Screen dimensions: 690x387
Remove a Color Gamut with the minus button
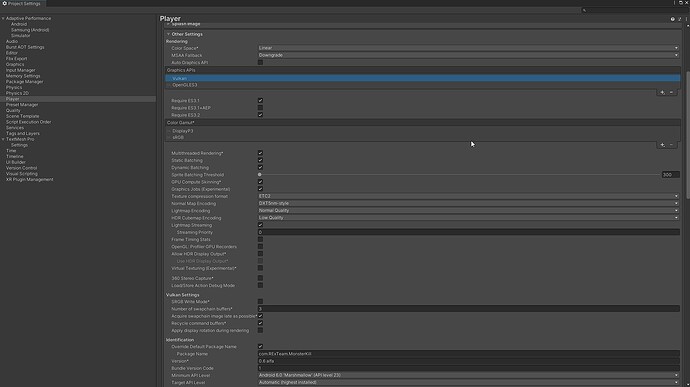point(672,145)
